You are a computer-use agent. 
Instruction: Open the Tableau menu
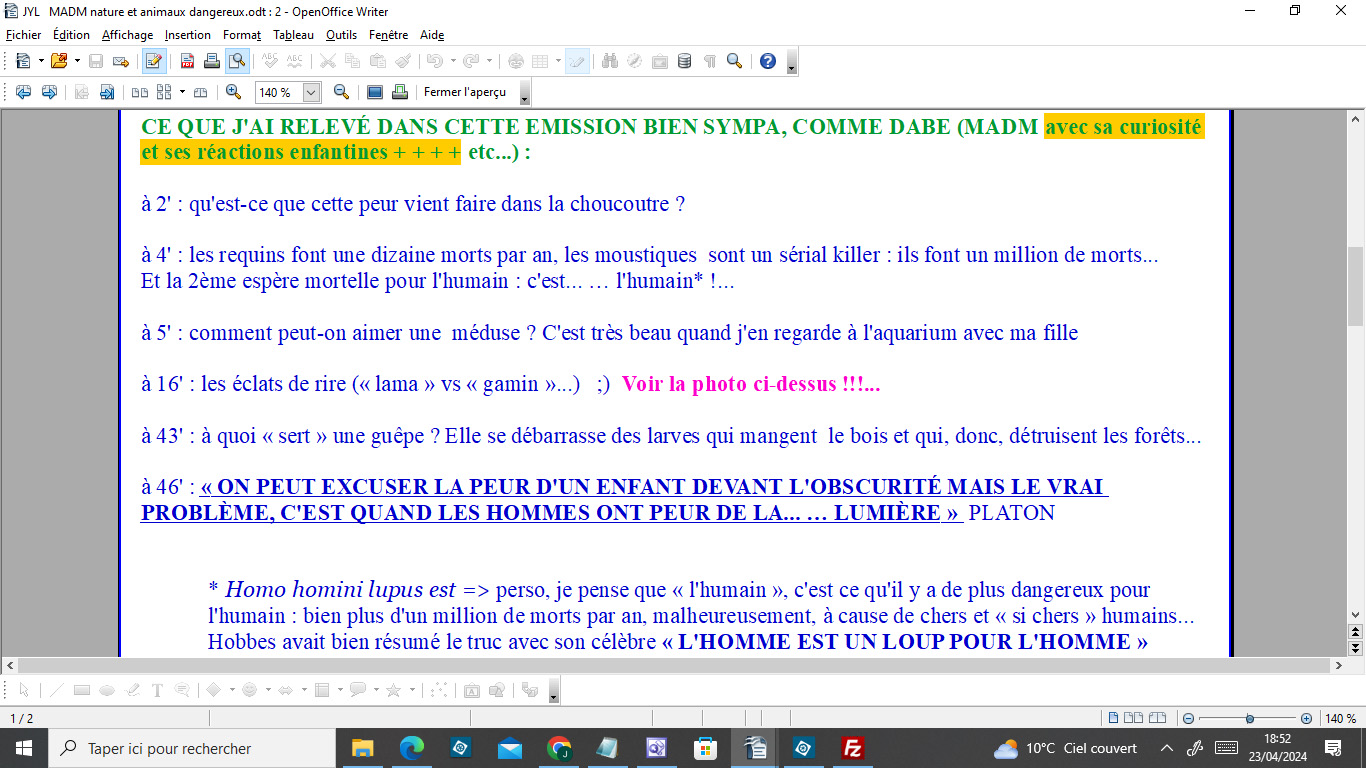(293, 35)
